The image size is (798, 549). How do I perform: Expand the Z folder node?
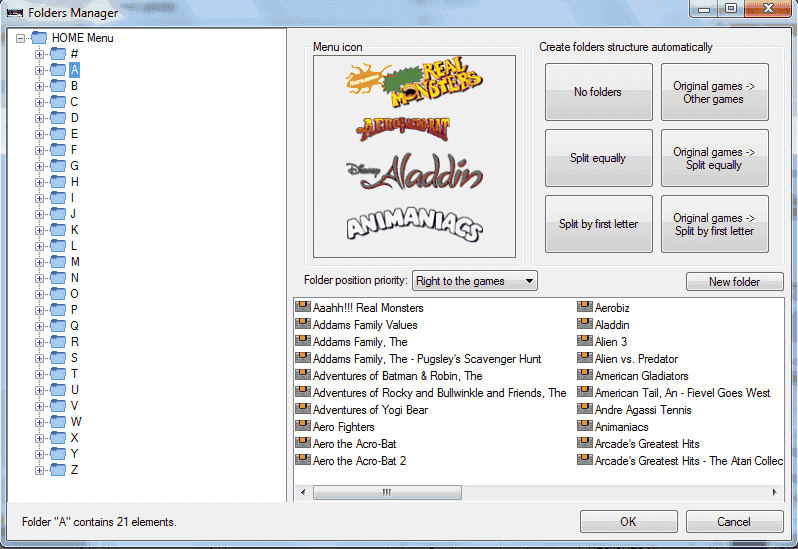tap(39, 470)
